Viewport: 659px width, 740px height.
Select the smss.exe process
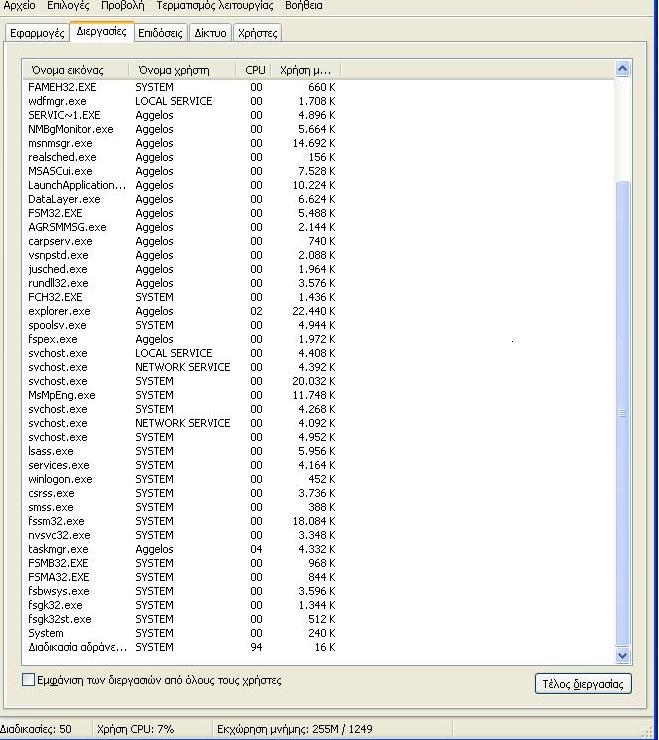tap(181, 507)
